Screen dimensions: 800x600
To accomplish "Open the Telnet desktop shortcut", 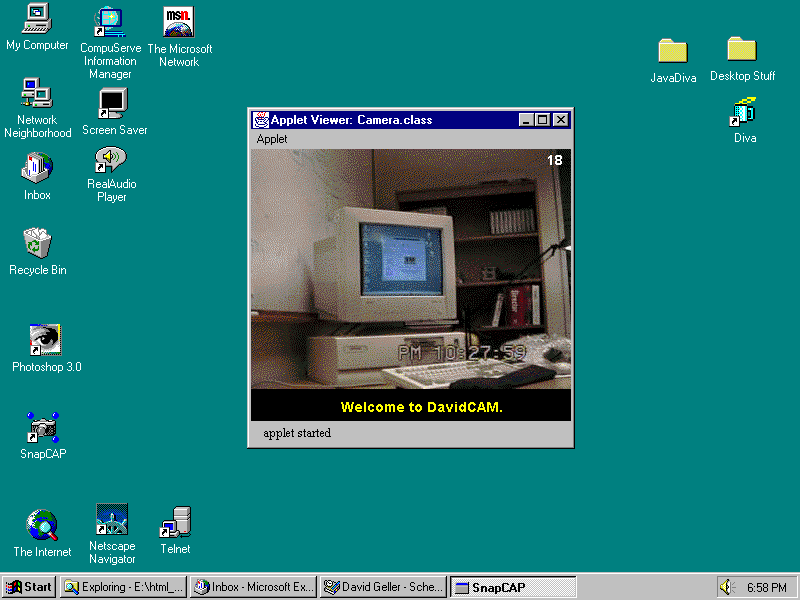I will 175,523.
